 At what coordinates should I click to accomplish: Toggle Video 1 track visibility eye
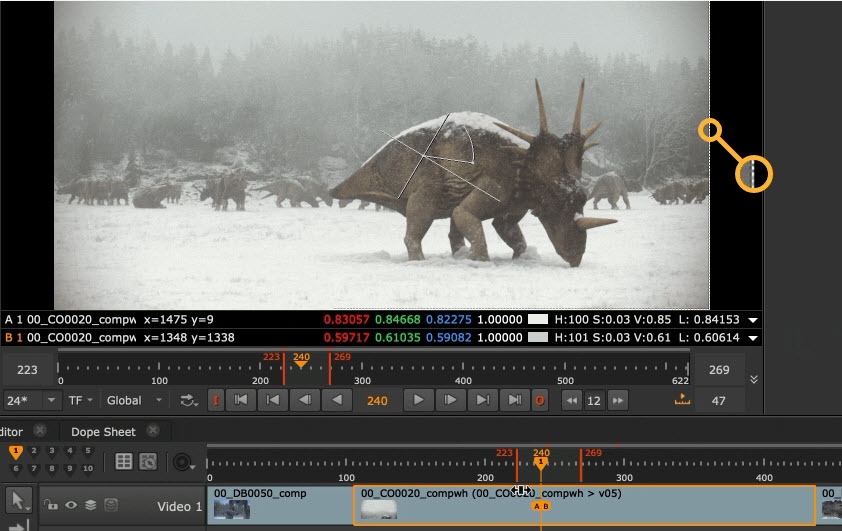71,505
